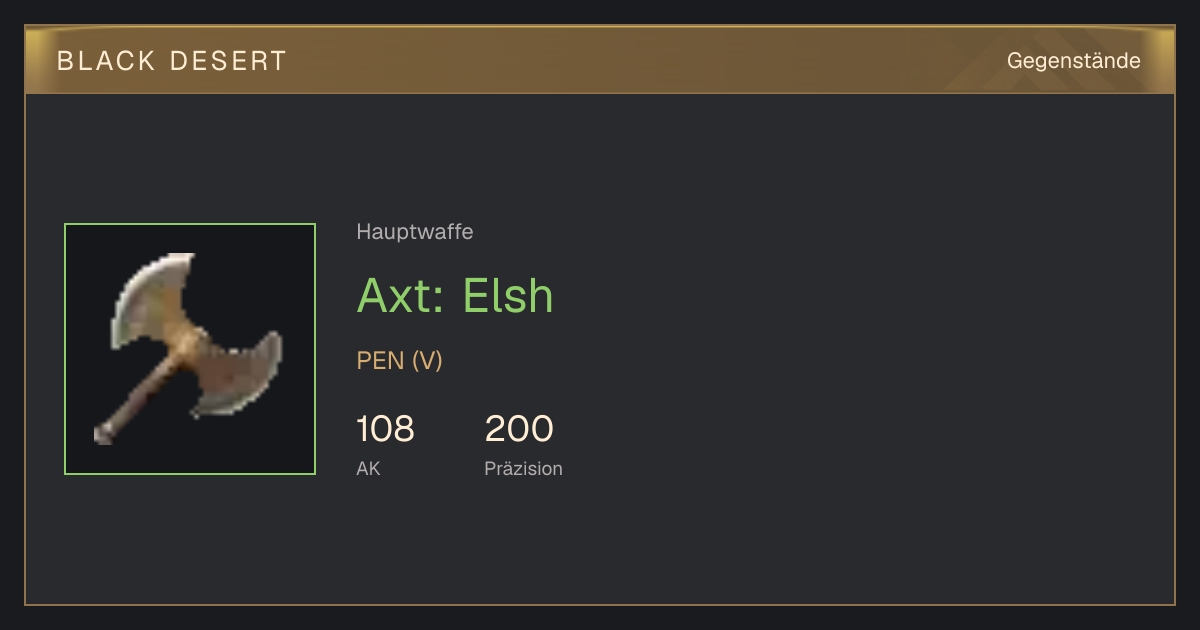The height and width of the screenshot is (630, 1200).
Task: Click the Elsh axe item icon
Action: coord(190,349)
